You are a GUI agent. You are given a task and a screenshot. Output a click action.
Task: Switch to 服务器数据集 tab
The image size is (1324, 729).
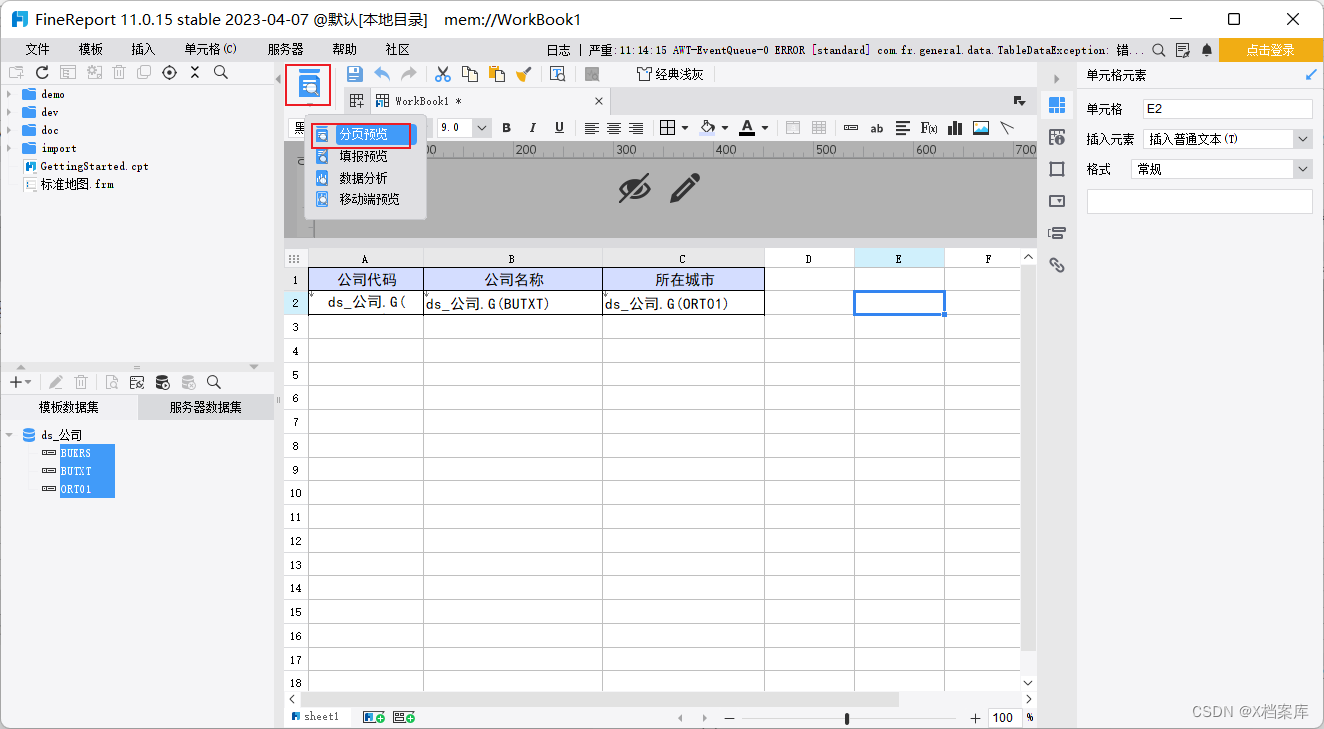click(206, 407)
